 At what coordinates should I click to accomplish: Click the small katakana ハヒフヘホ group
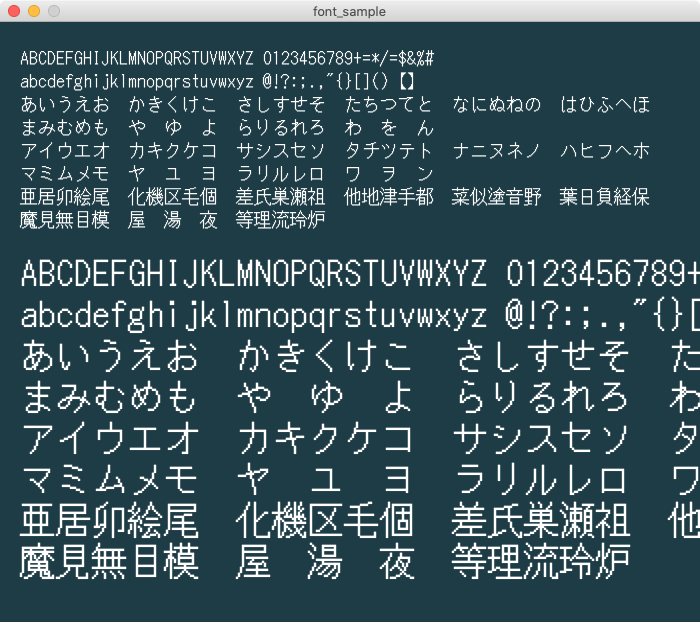coord(604,151)
